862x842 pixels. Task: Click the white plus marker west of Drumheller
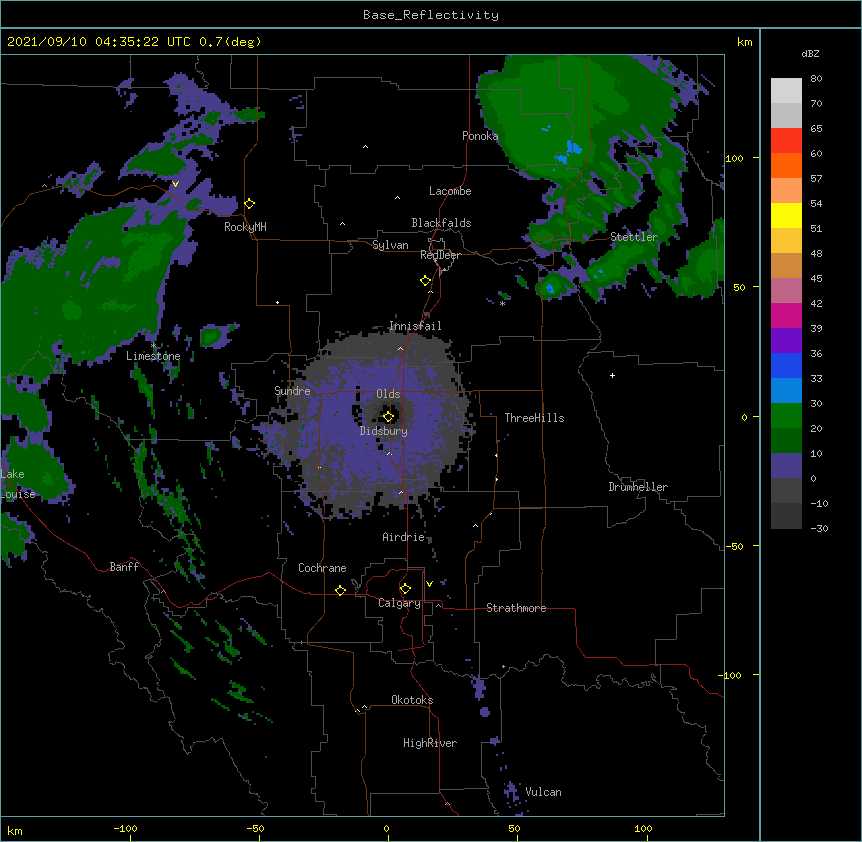pyautogui.click(x=612, y=375)
